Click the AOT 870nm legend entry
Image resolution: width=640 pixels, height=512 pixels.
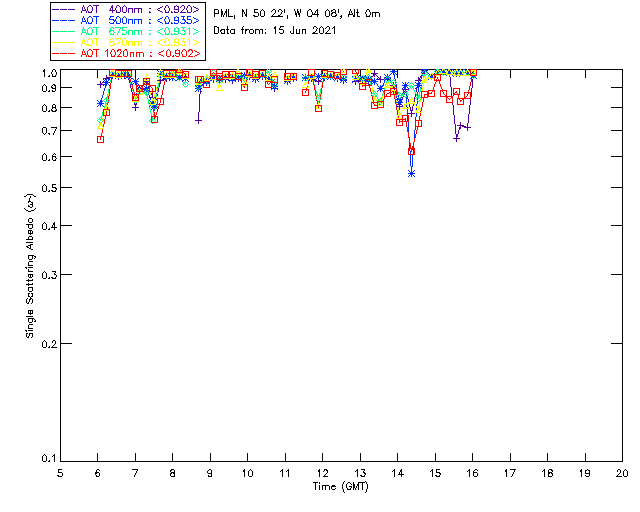point(127,42)
